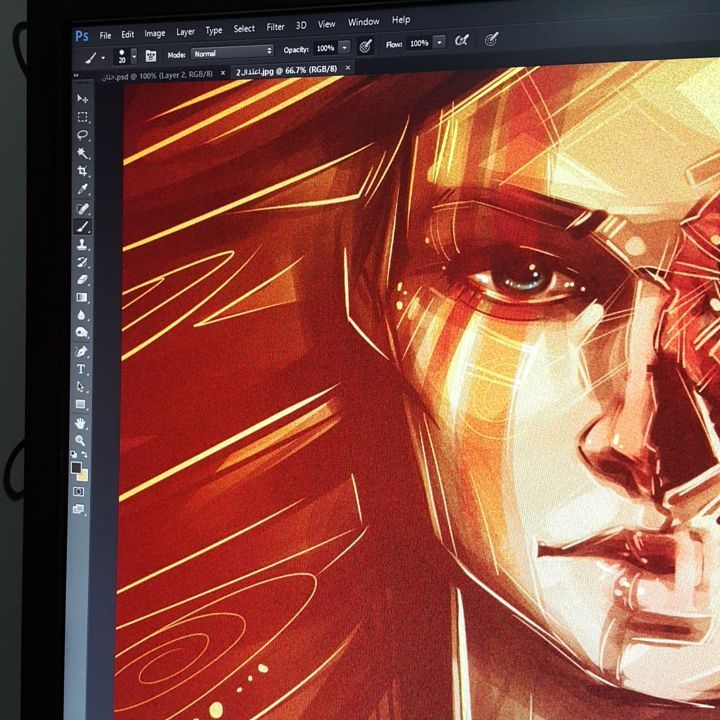Open the Window menu
This screenshot has height=720, width=720.
[364, 22]
